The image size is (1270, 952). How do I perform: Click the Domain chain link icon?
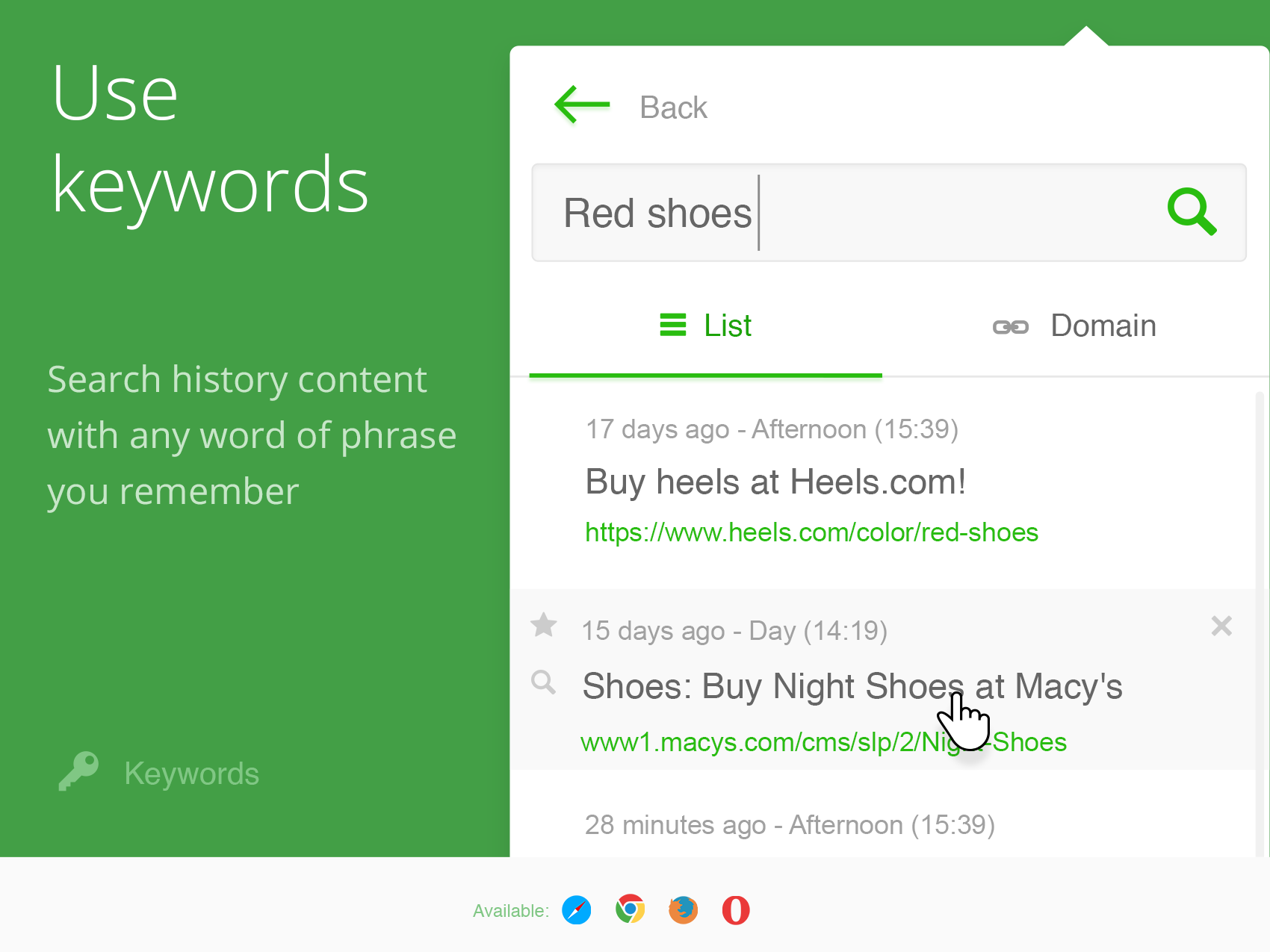(1011, 327)
